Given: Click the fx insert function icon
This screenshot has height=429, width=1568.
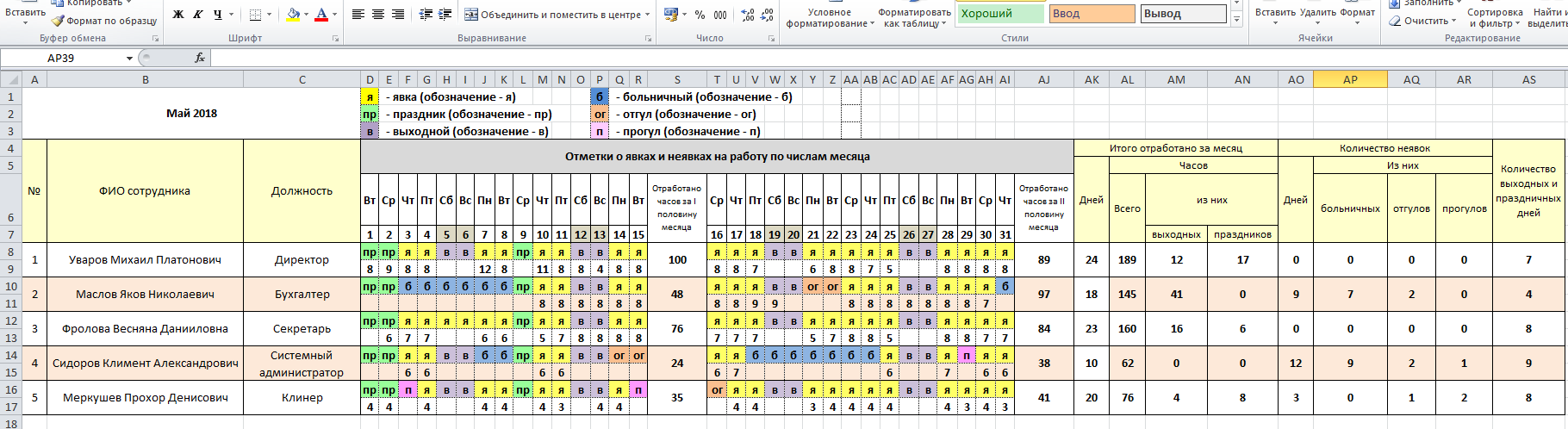Looking at the screenshot, I should coord(200,58).
